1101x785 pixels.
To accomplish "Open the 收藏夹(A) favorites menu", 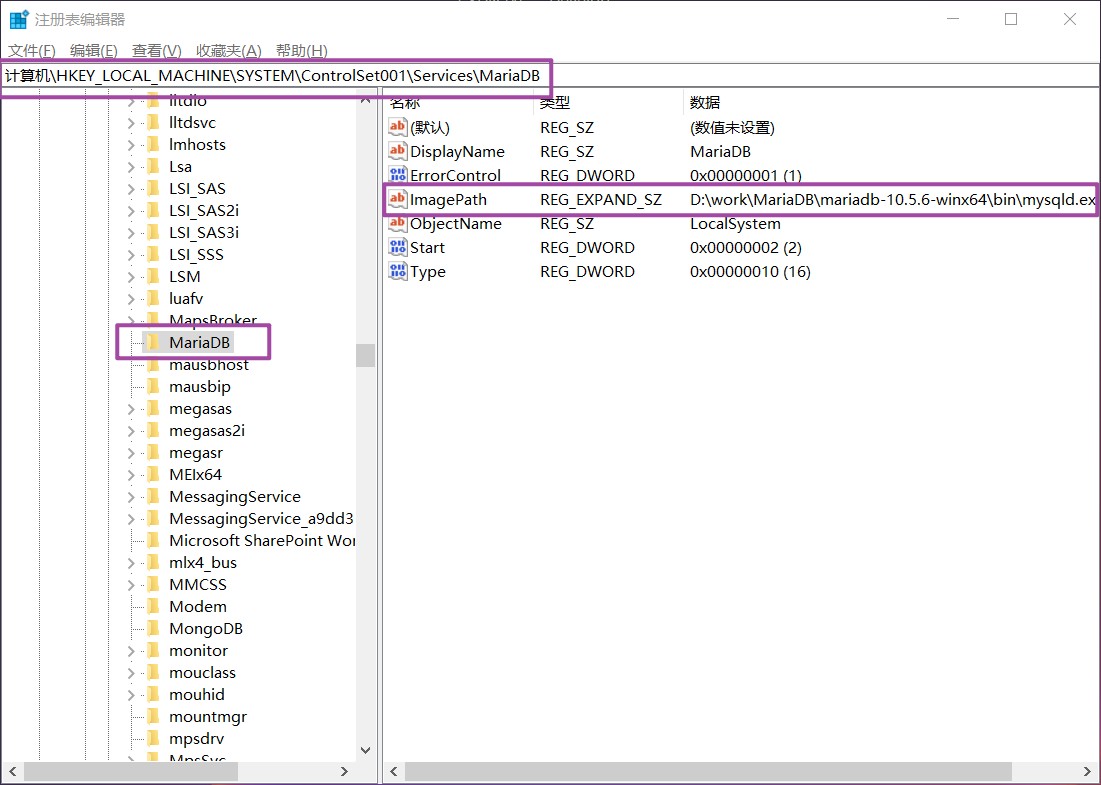I will point(228,51).
